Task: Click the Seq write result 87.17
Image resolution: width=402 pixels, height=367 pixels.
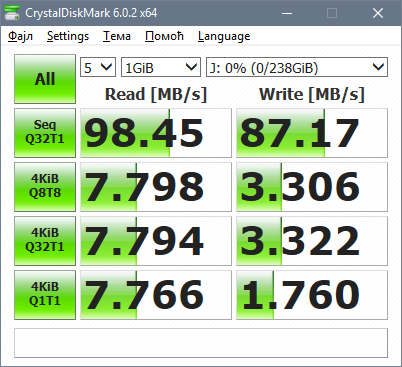Action: click(312, 133)
